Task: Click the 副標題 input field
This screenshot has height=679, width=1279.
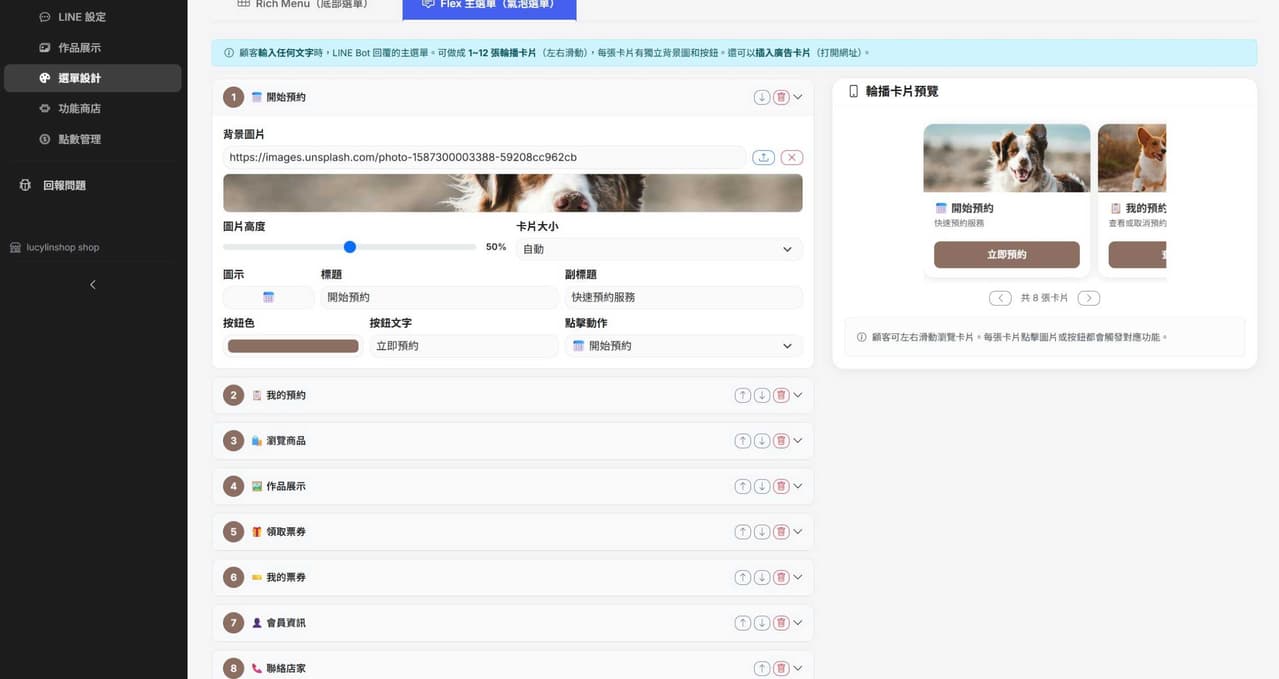Action: [684, 297]
